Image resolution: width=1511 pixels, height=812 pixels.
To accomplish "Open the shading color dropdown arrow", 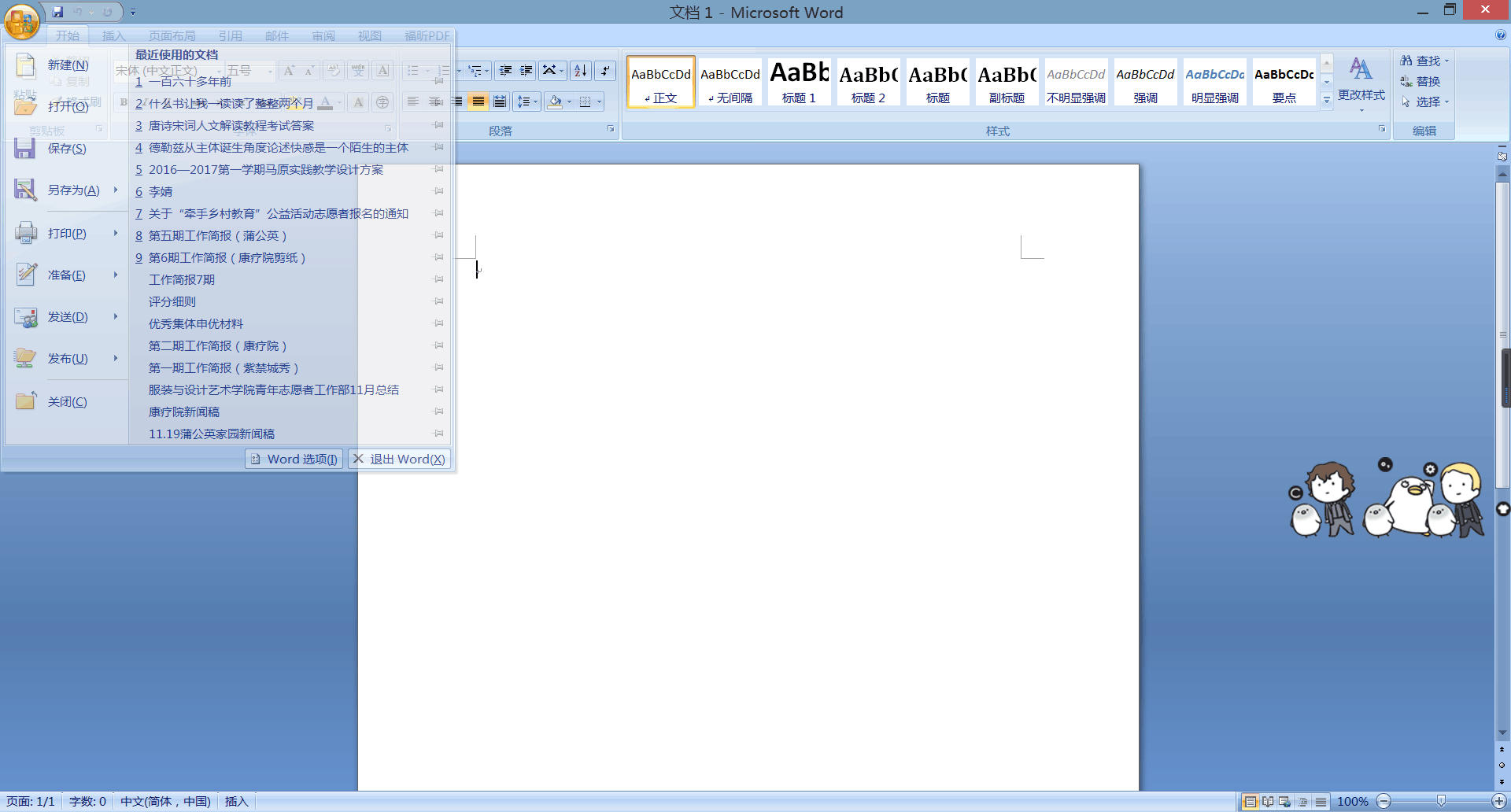I will pyautogui.click(x=569, y=101).
